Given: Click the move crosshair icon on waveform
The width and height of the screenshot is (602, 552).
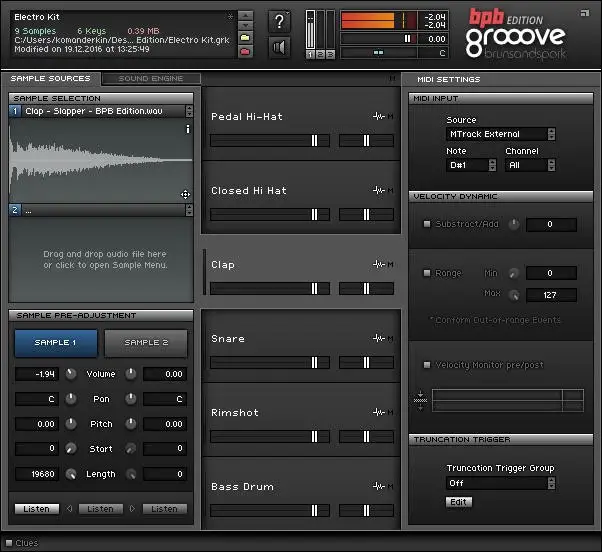Looking at the screenshot, I should pyautogui.click(x=185, y=194).
